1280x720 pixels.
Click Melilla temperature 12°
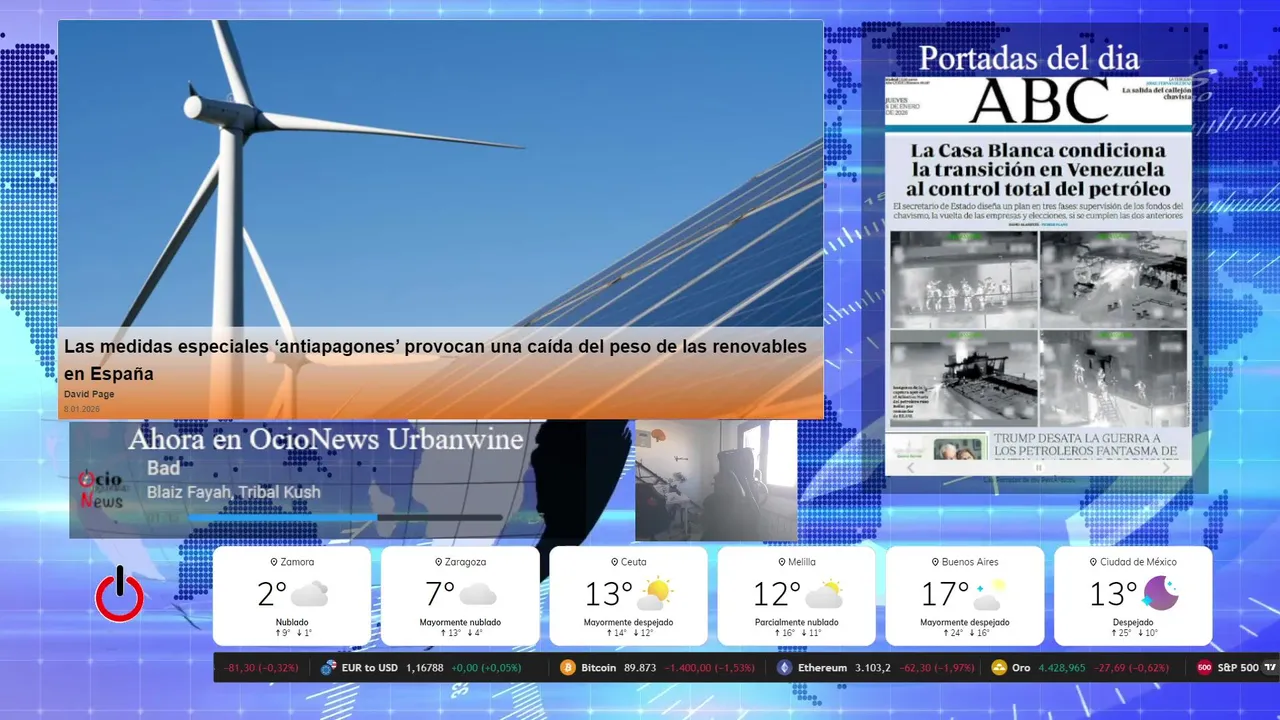point(777,594)
